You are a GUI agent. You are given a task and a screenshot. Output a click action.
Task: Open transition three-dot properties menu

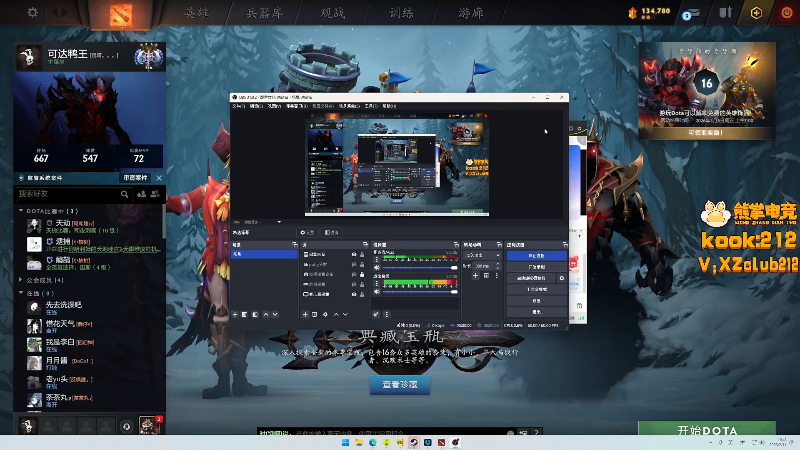point(496,276)
